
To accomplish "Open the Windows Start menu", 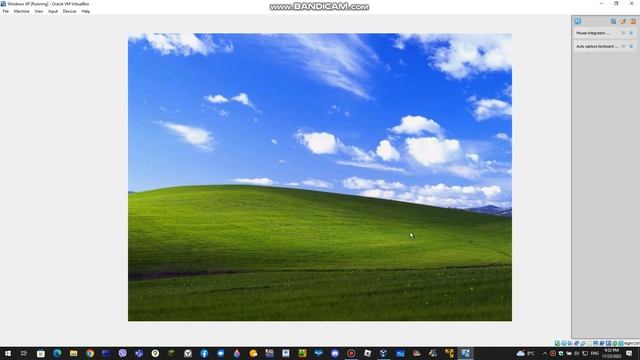I will tap(8, 353).
